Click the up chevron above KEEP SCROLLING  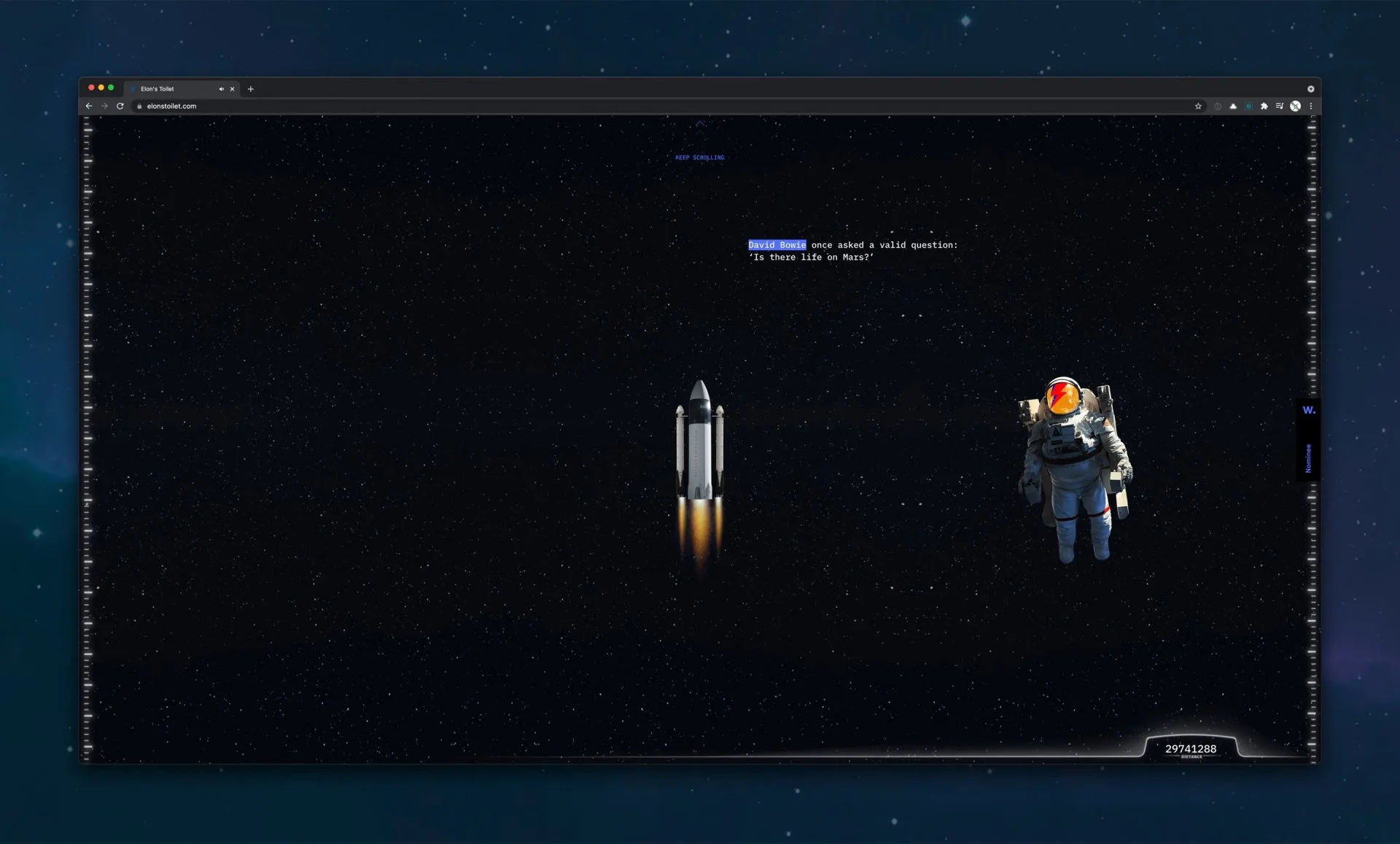[x=701, y=124]
